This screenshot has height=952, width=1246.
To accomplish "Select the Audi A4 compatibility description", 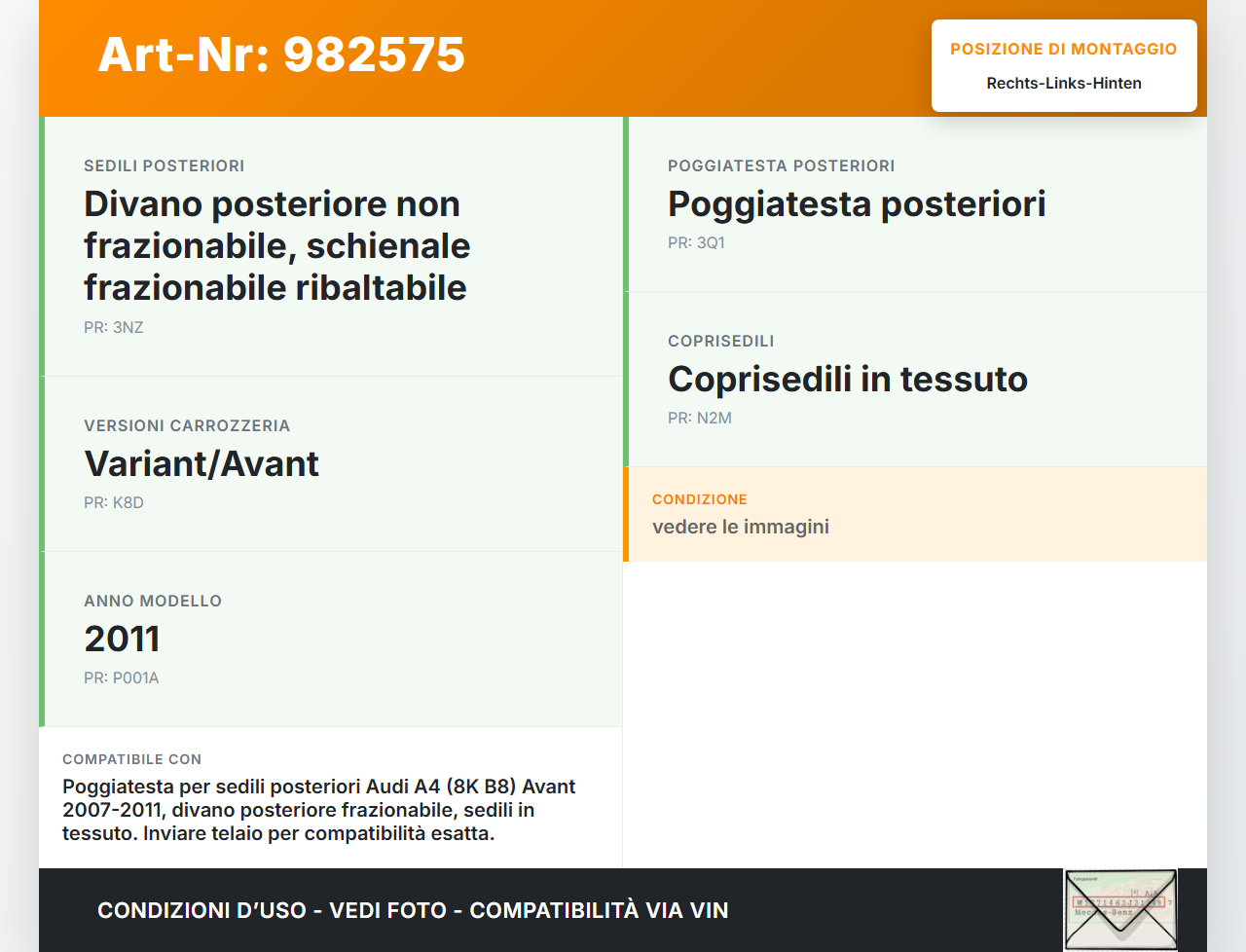I will point(319,810).
